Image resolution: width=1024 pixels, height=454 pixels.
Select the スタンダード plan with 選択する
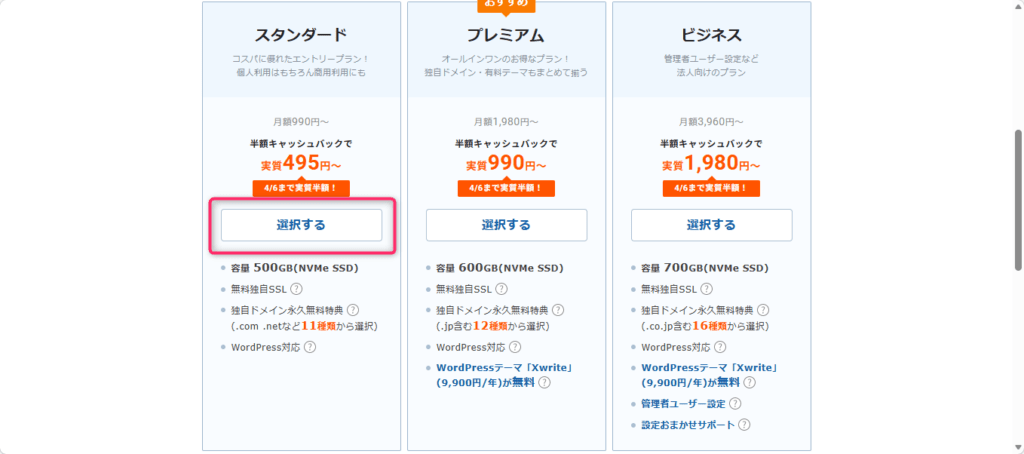point(301,225)
